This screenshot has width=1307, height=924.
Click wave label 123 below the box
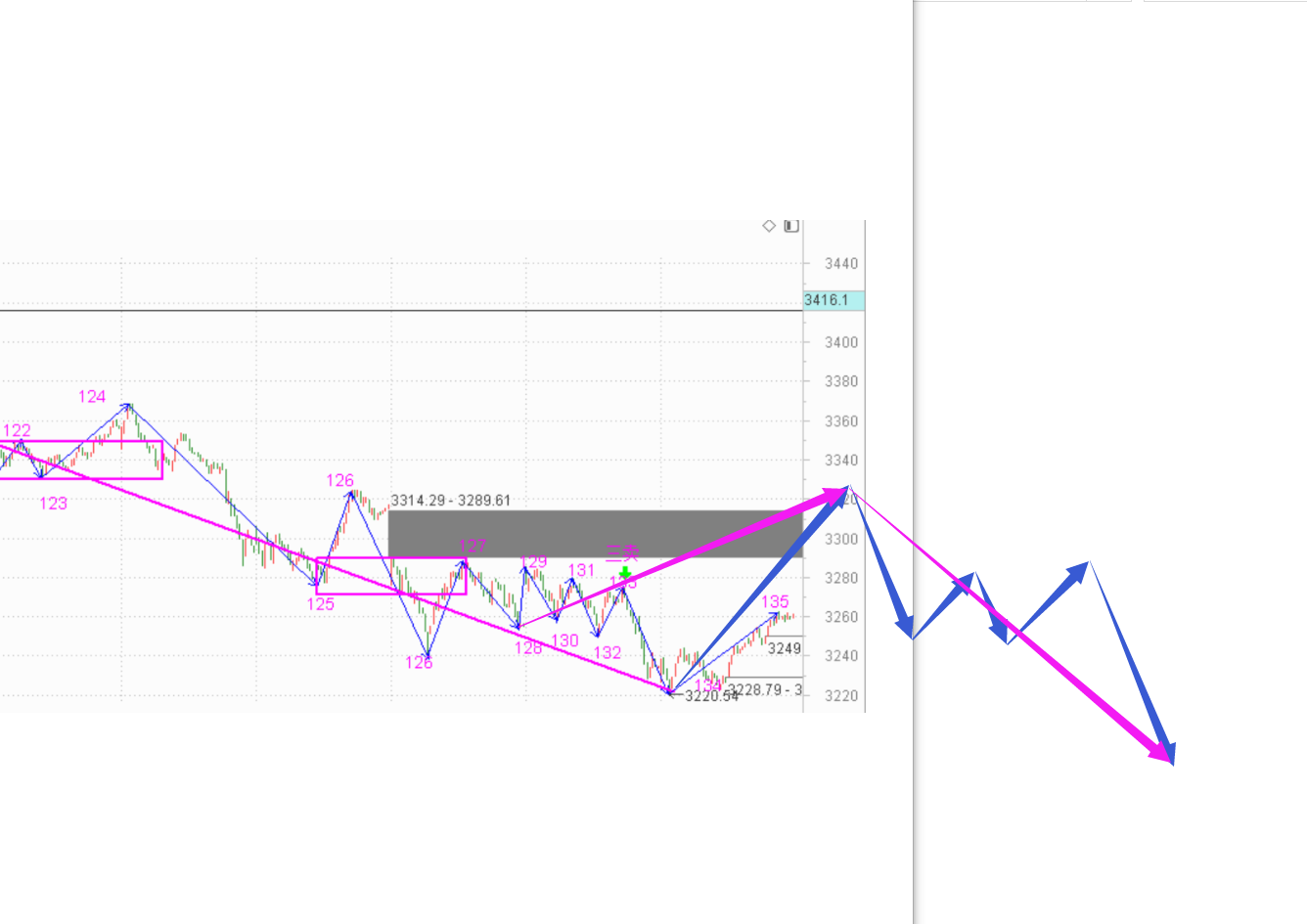[53, 504]
